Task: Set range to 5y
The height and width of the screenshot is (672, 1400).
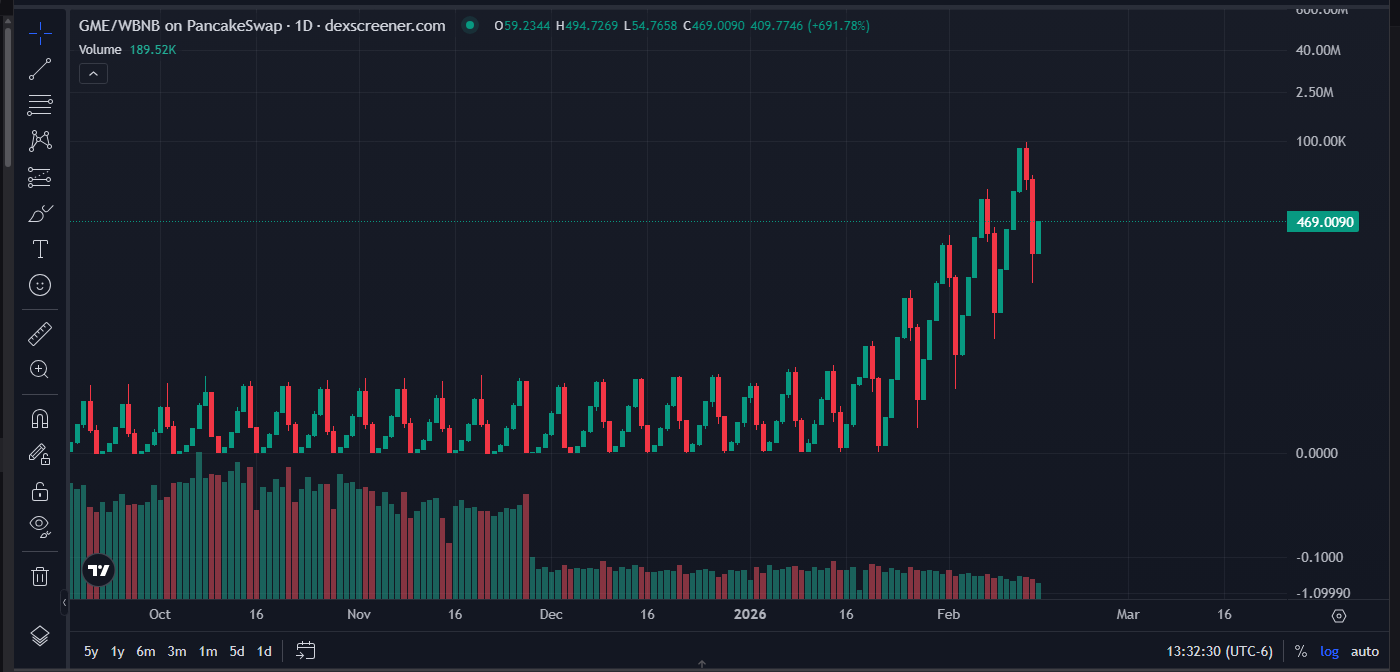Action: pyautogui.click(x=91, y=651)
